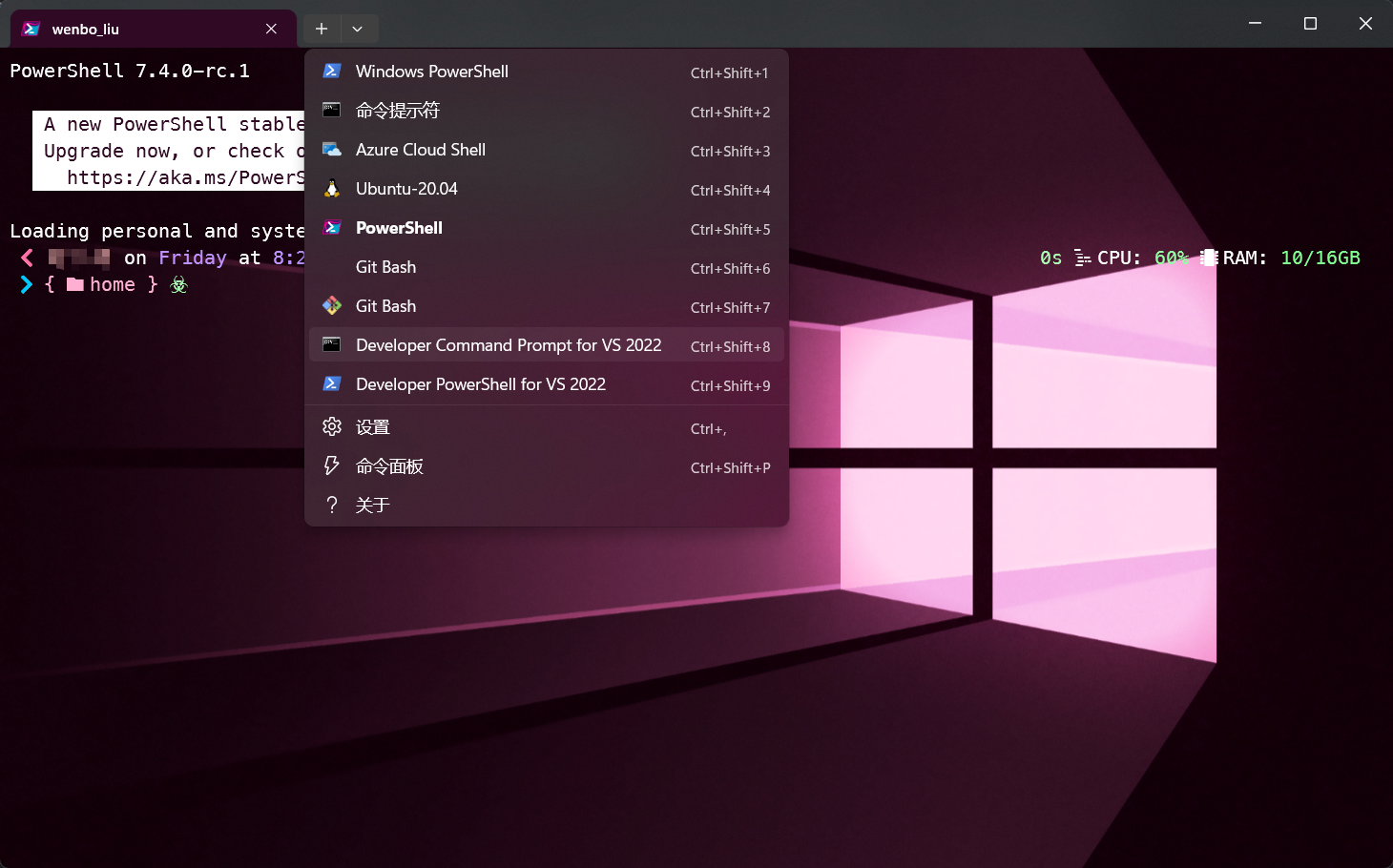
Task: Open the default PowerShell profile
Action: click(547, 228)
